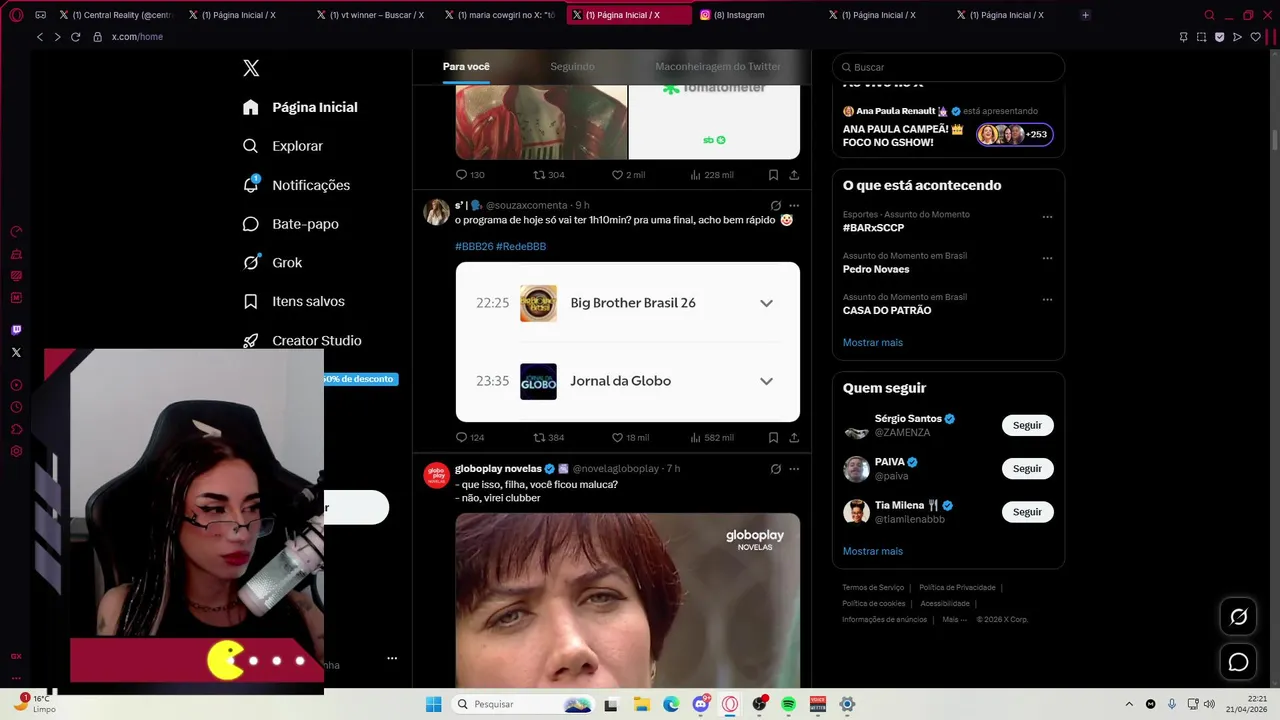Reply to the souzaxcomenta post
Image resolution: width=1280 pixels, height=720 pixels.
(470, 437)
